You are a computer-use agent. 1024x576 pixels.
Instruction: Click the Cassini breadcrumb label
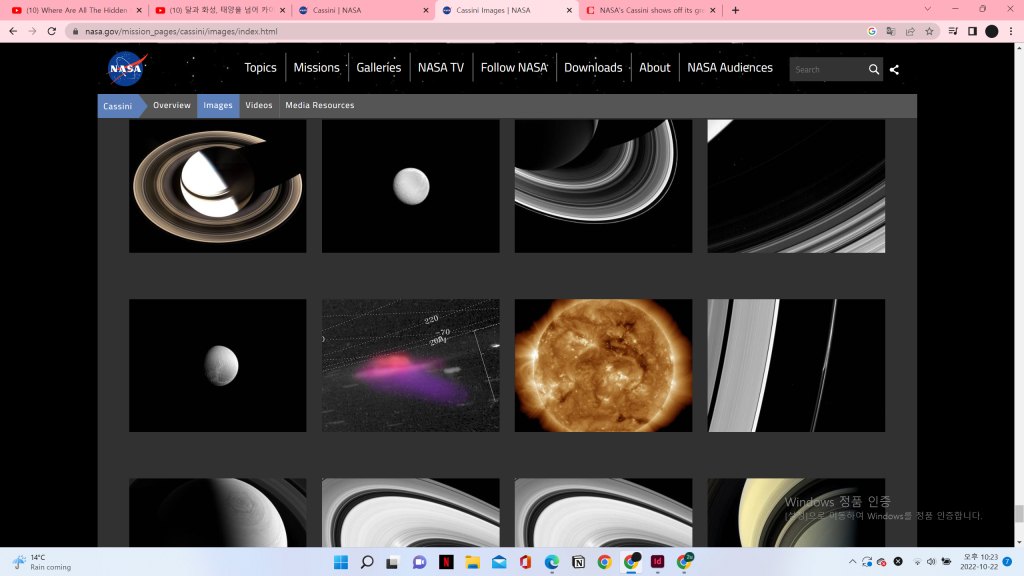pyautogui.click(x=118, y=106)
